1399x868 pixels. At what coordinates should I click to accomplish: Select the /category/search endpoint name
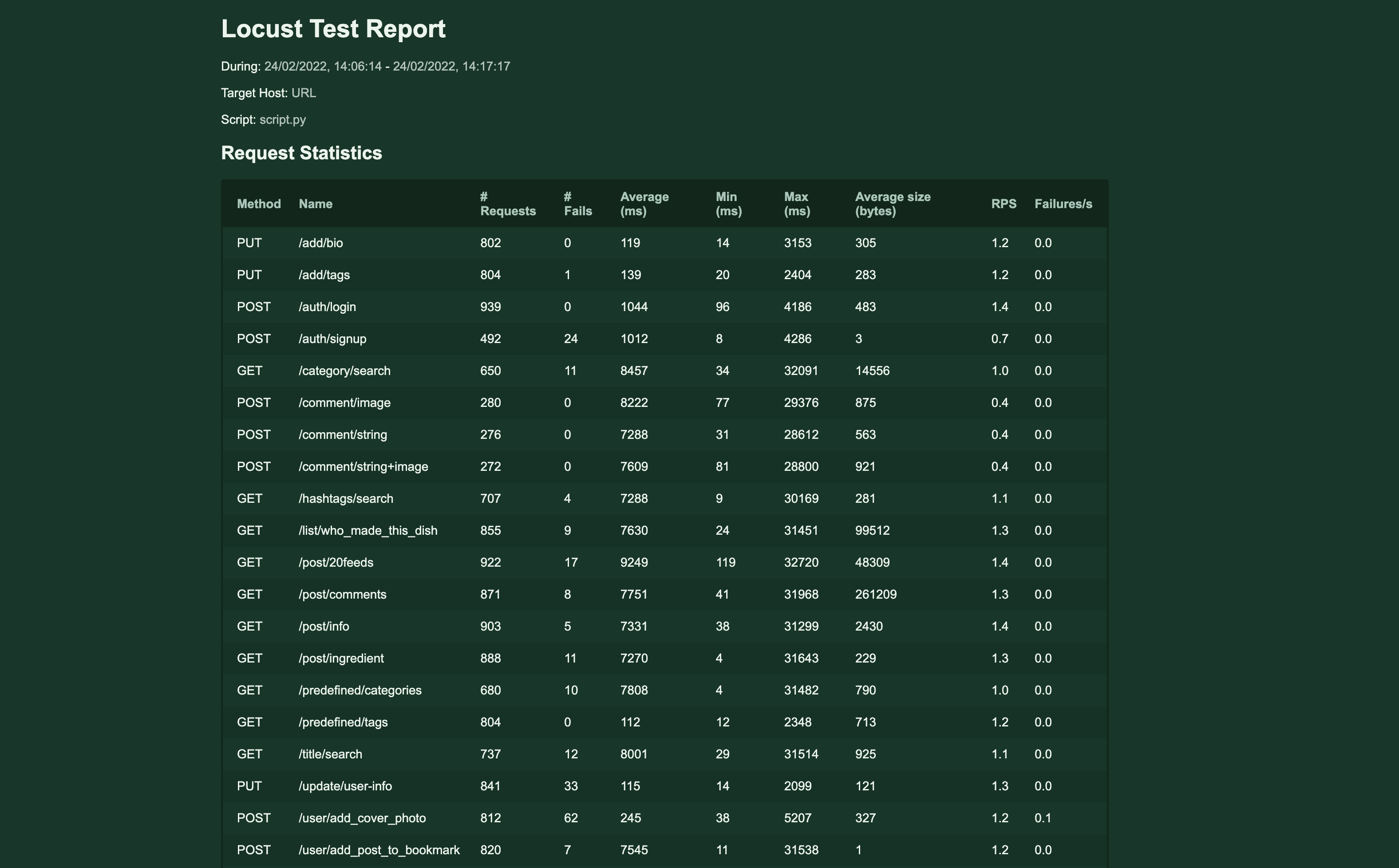(344, 371)
